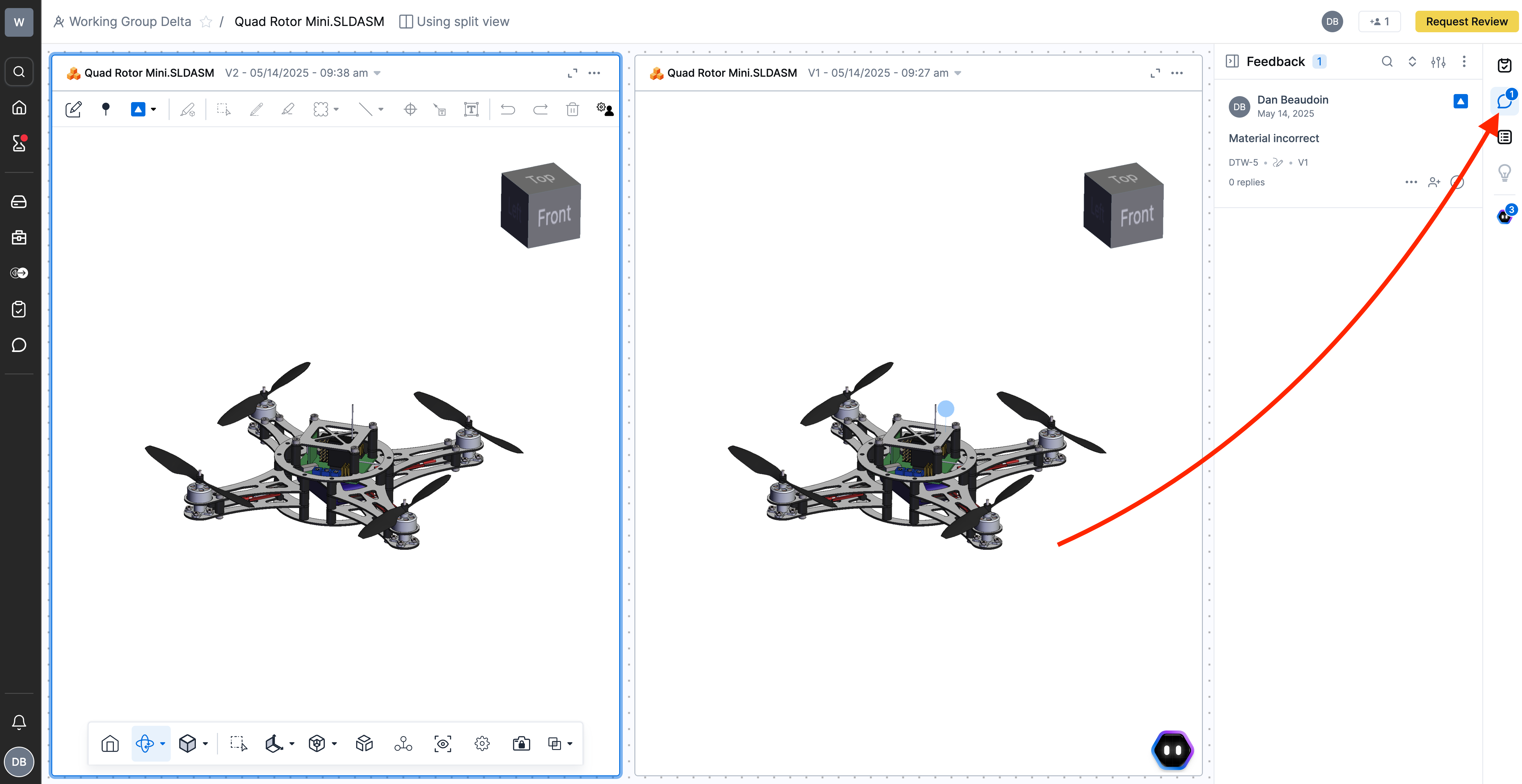Collapse the Feedback panel
Screen dimensions: 1522x784
click(1232, 61)
